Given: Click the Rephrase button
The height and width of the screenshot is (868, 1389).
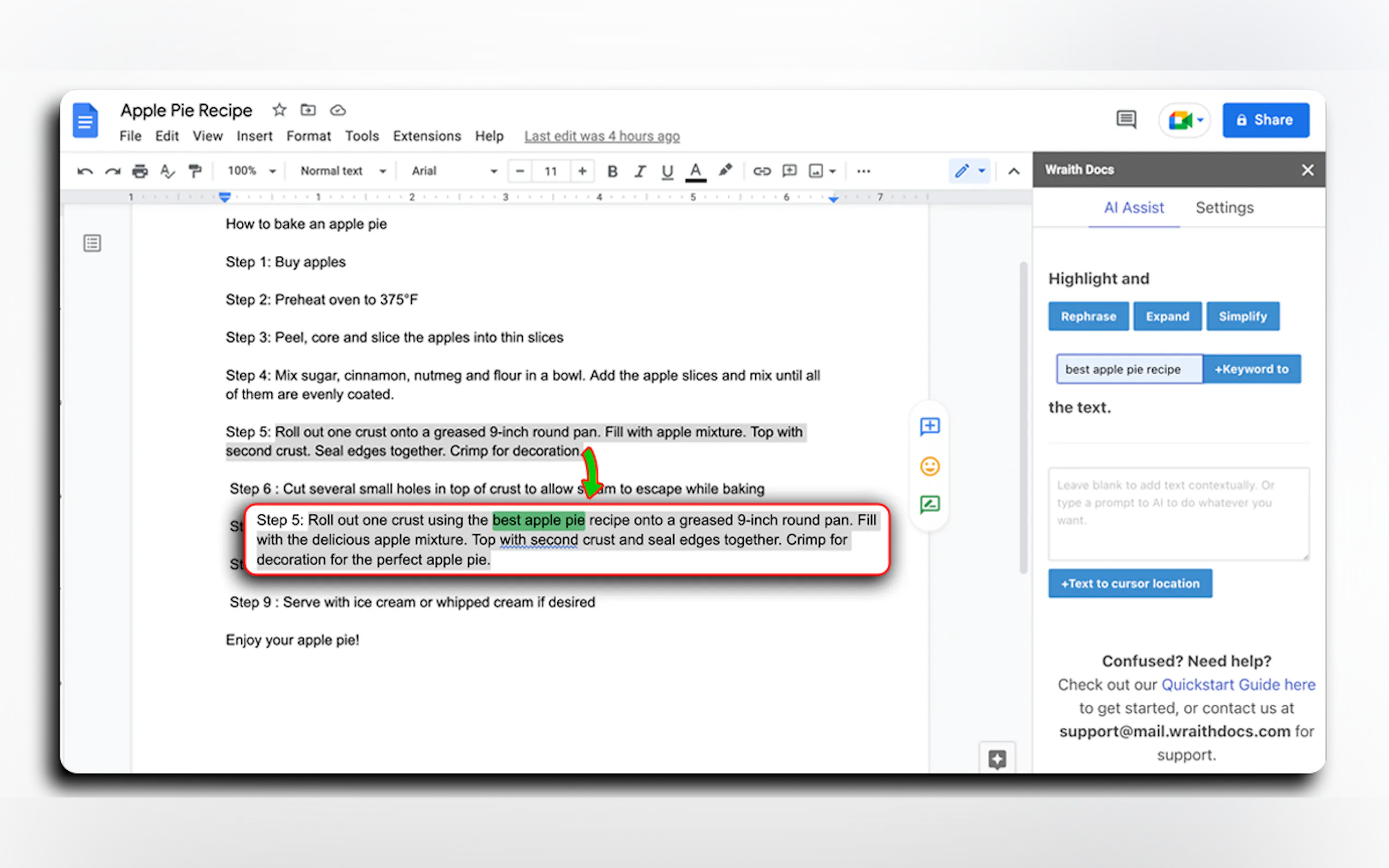Looking at the screenshot, I should click(1088, 316).
